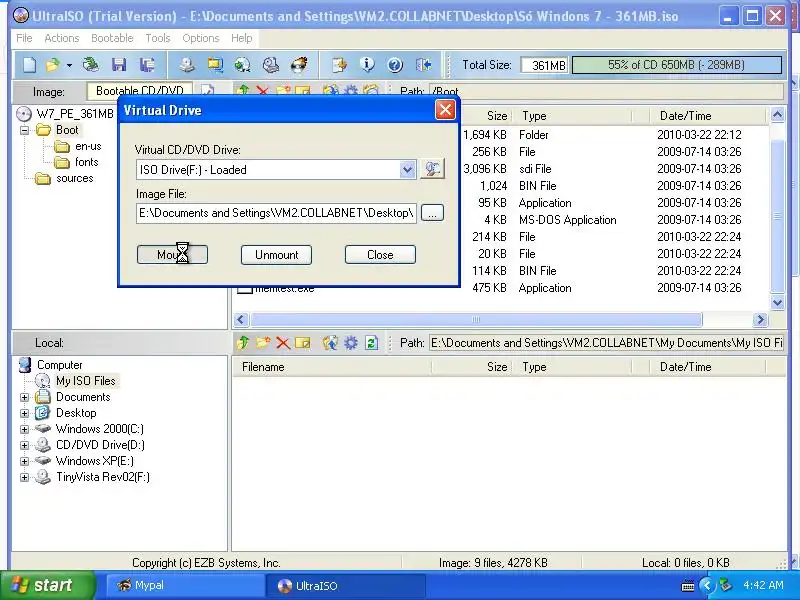Click the Total Size 361MB field

[544, 65]
